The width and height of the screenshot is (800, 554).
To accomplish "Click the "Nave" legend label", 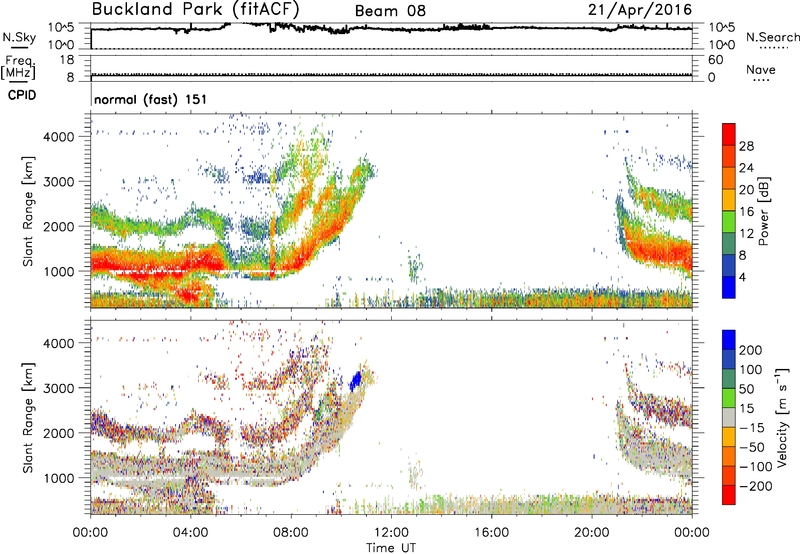I will (761, 69).
